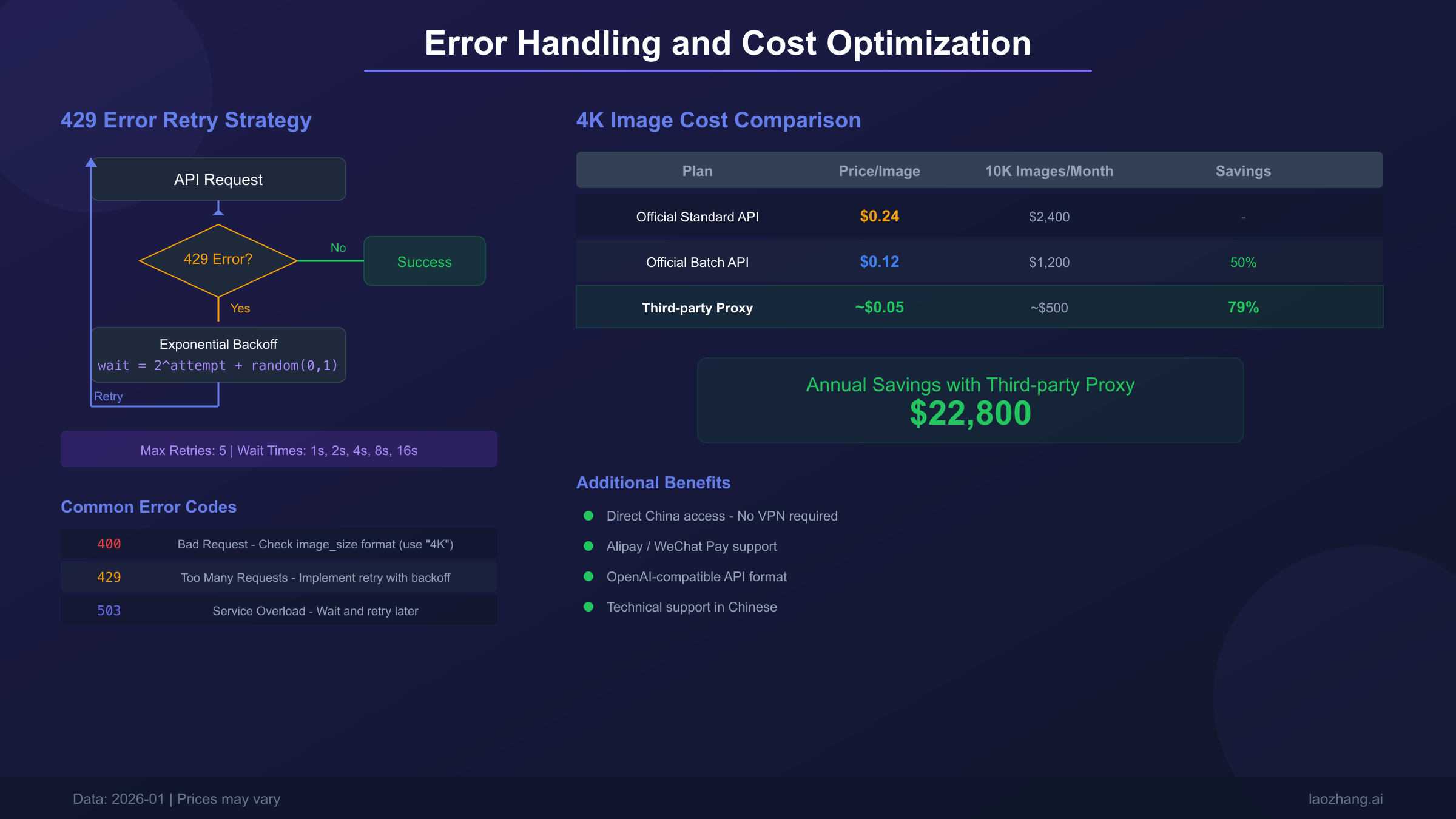This screenshot has width=1456, height=819.
Task: Click the Exponential Backoff formula box
Action: coord(218,355)
